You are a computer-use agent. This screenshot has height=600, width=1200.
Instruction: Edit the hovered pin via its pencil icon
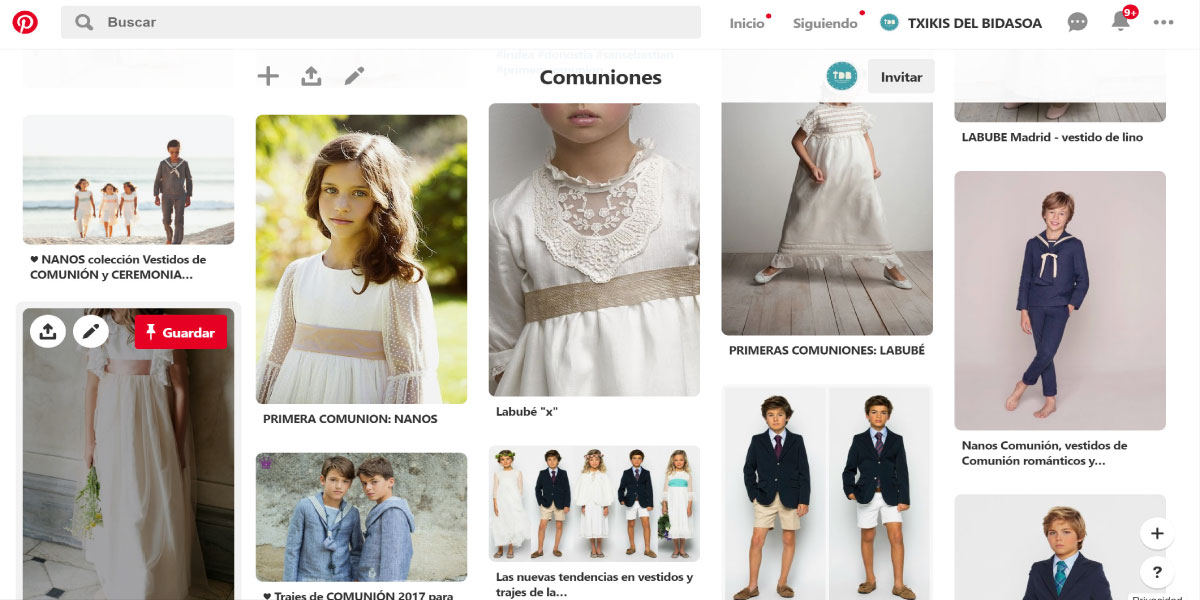[x=91, y=331]
